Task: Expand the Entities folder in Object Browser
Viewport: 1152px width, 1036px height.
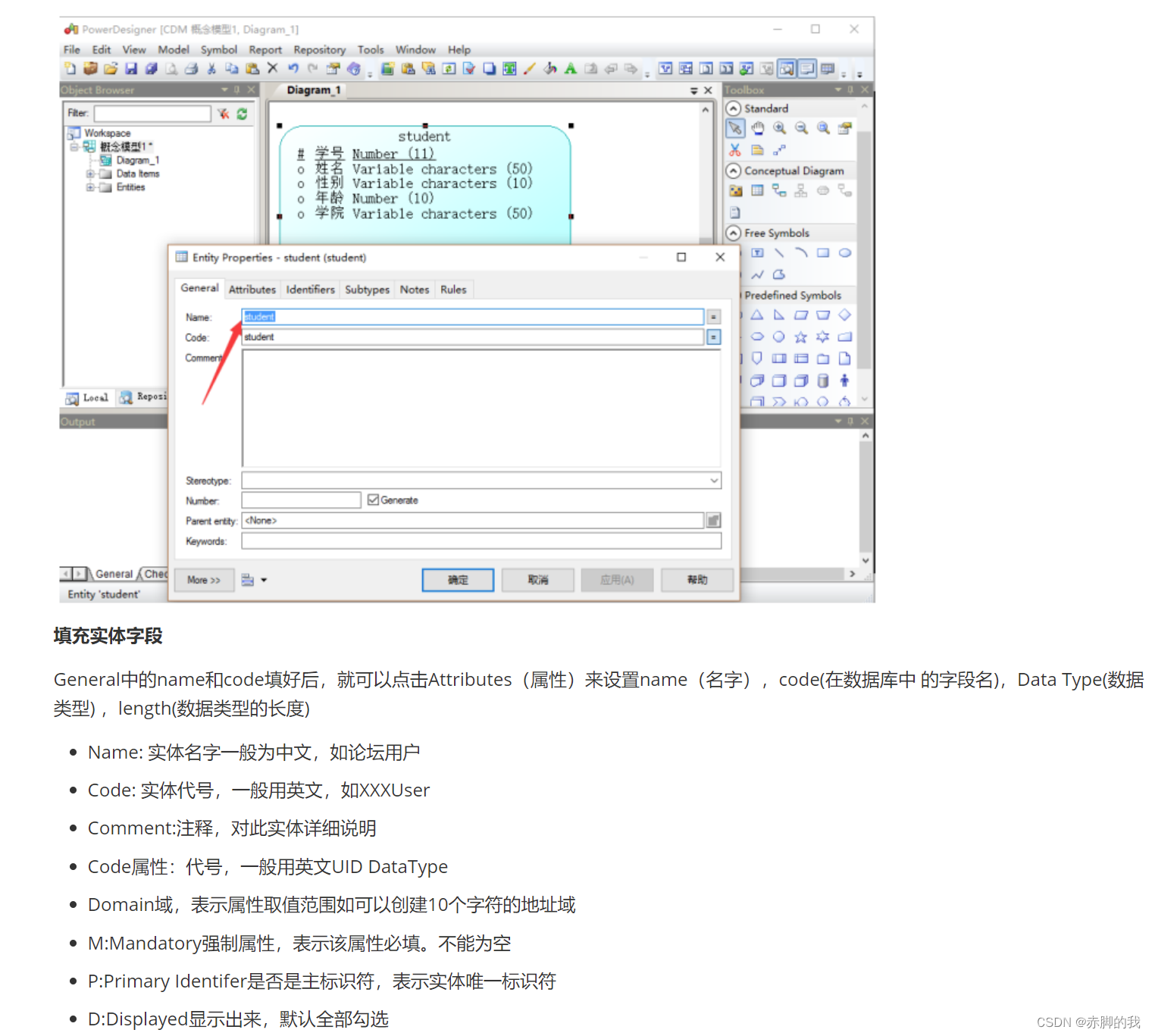Action: [x=90, y=187]
